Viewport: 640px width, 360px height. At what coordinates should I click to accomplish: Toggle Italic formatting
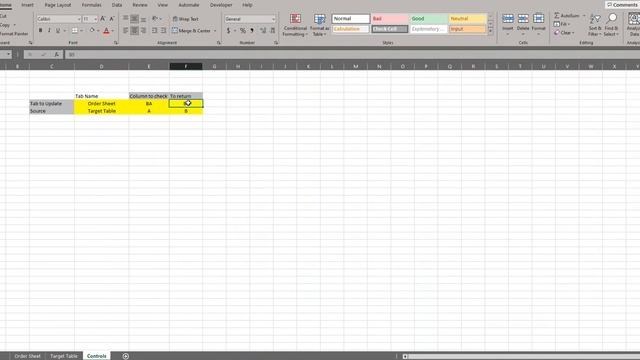coord(49,31)
